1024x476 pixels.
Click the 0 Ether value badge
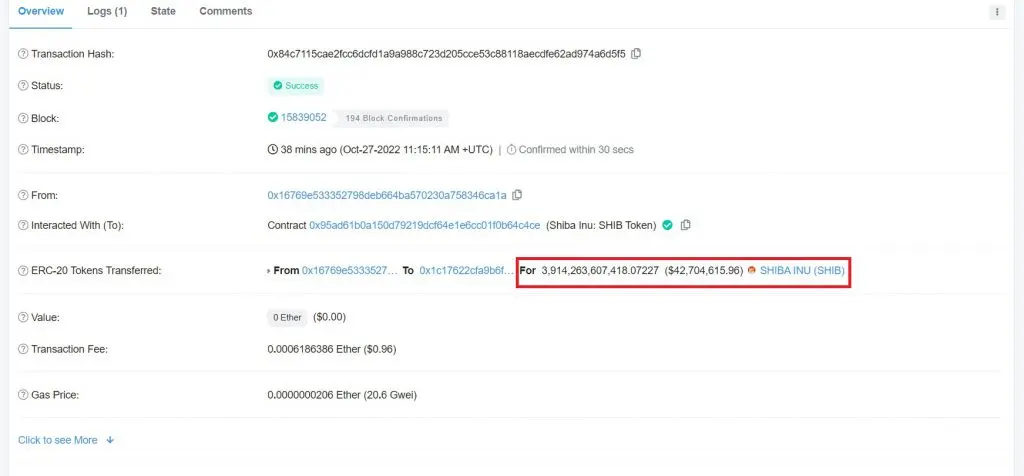coord(287,317)
